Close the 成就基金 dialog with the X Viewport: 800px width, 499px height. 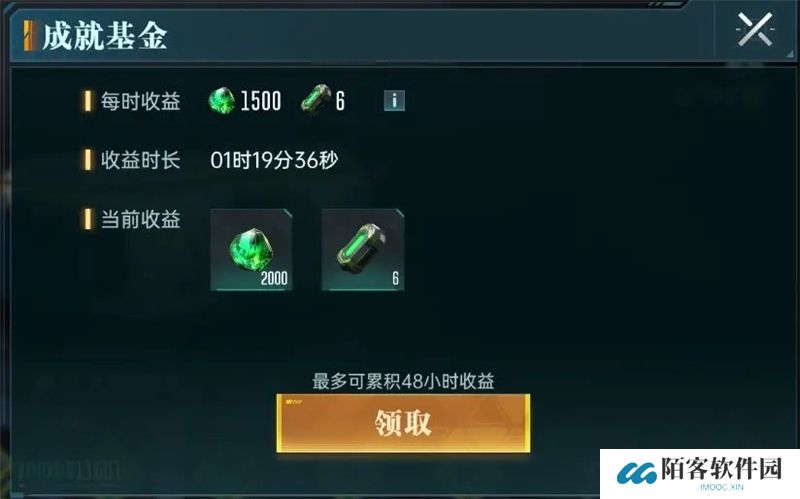click(x=755, y=30)
